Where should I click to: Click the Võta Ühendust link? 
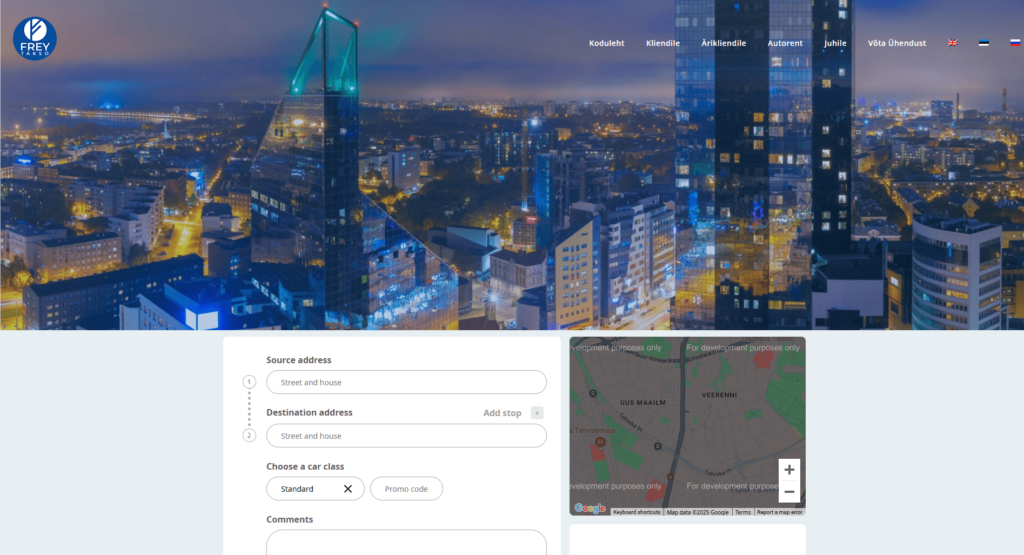pyautogui.click(x=896, y=43)
